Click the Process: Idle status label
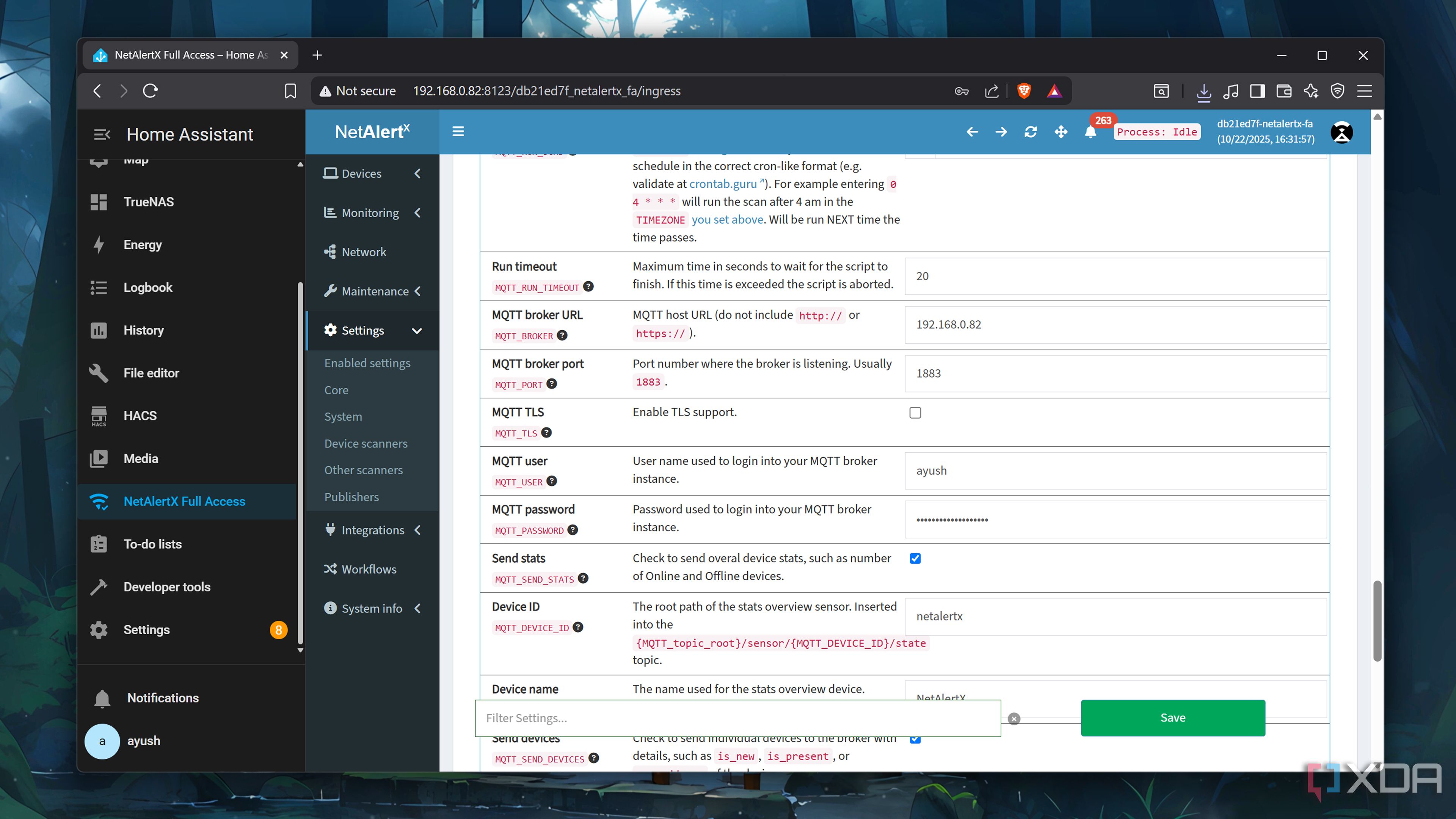The width and height of the screenshot is (1456, 819). (1156, 132)
